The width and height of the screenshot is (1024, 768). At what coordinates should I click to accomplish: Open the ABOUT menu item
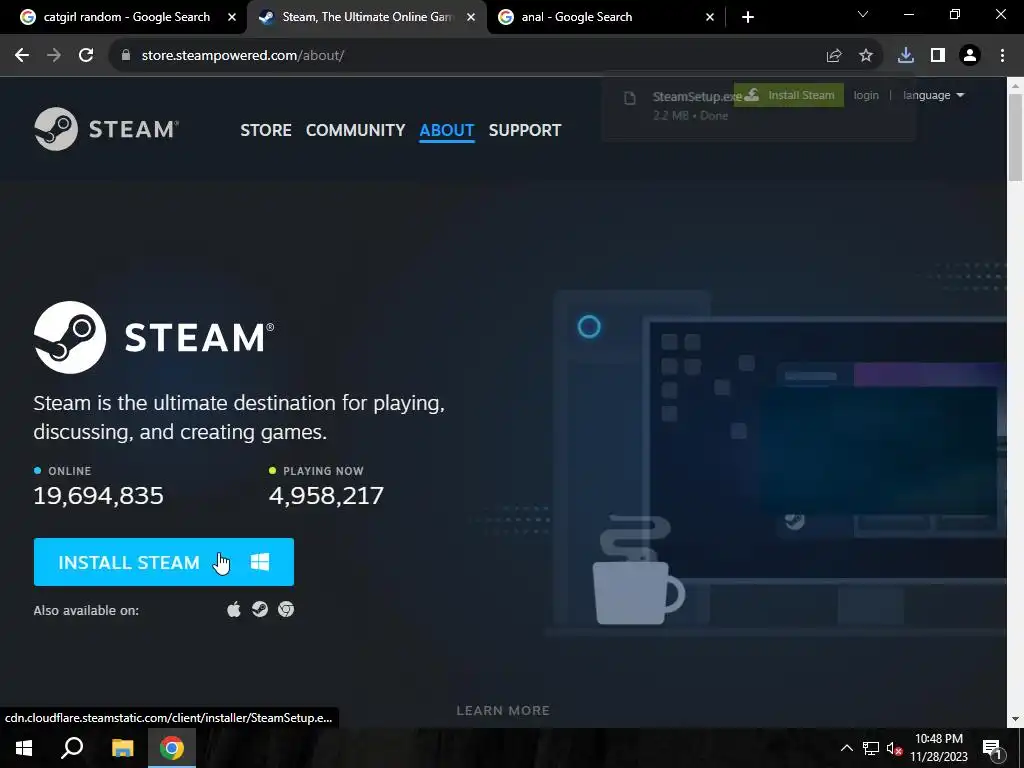tap(447, 130)
